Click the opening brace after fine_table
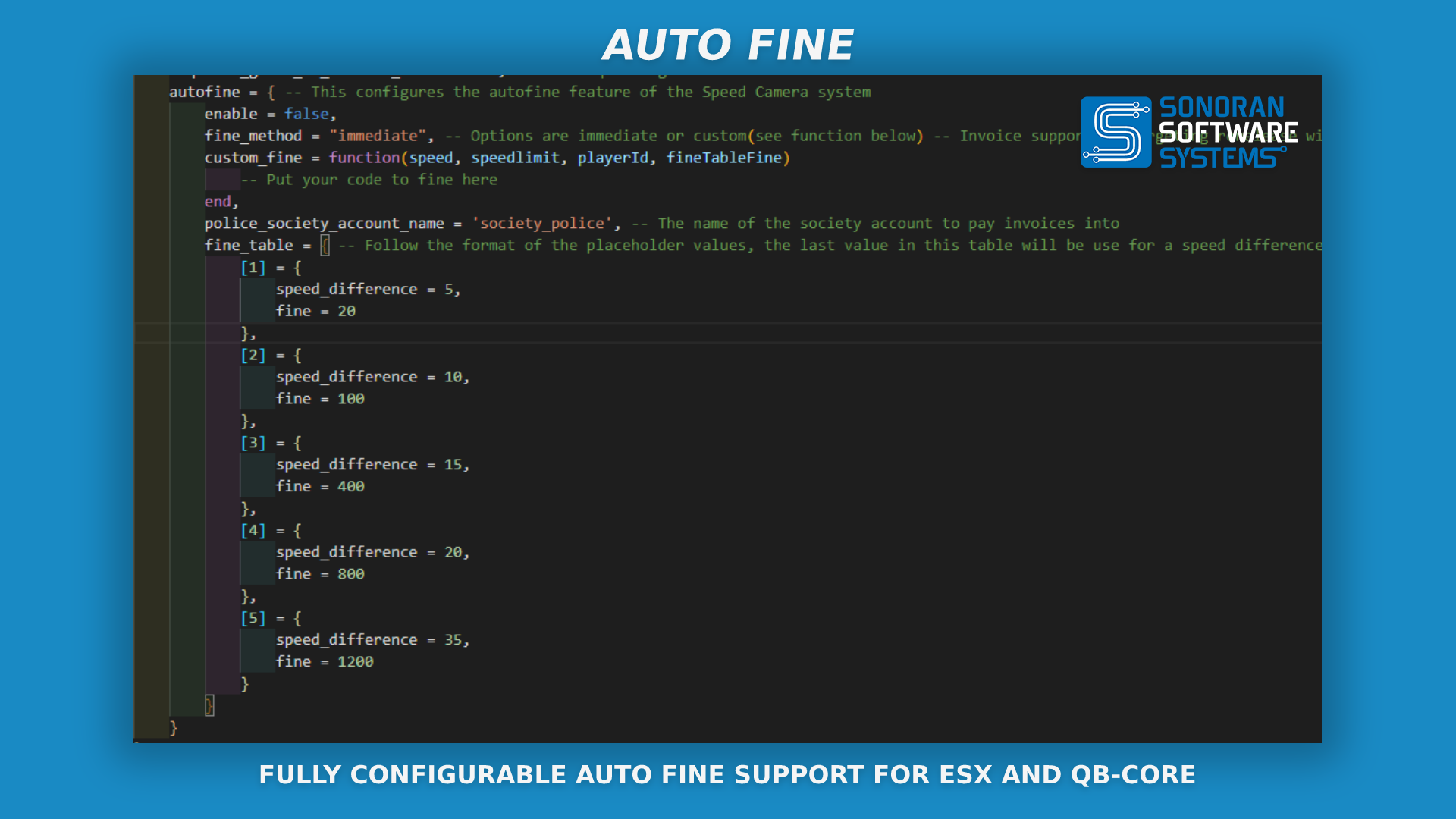This screenshot has height=819, width=1456. (x=325, y=246)
